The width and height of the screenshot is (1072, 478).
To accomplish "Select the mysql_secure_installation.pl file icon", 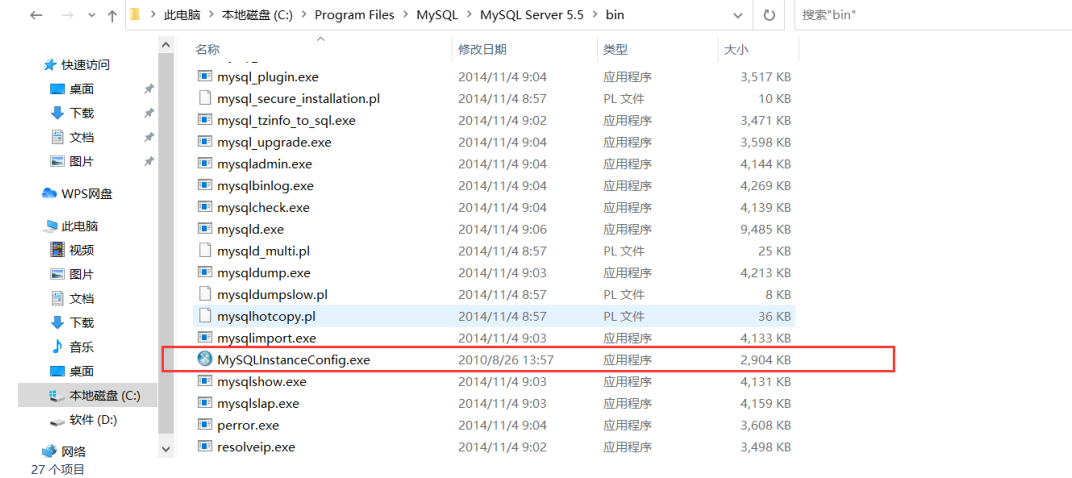I will click(x=204, y=98).
